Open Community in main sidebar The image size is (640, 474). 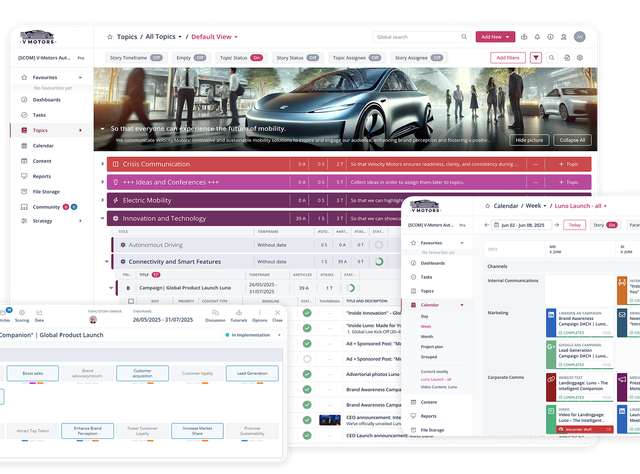point(46,207)
